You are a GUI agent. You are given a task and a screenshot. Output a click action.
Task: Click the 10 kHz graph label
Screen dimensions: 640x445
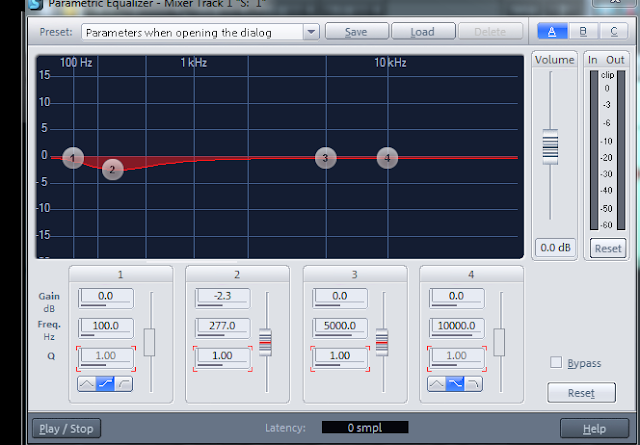pyautogui.click(x=390, y=62)
